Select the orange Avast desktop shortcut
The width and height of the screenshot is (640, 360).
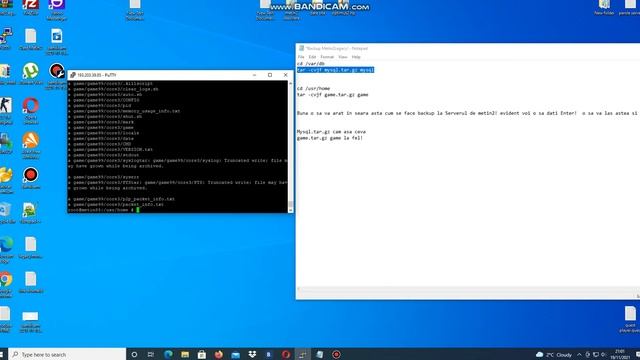point(31,145)
